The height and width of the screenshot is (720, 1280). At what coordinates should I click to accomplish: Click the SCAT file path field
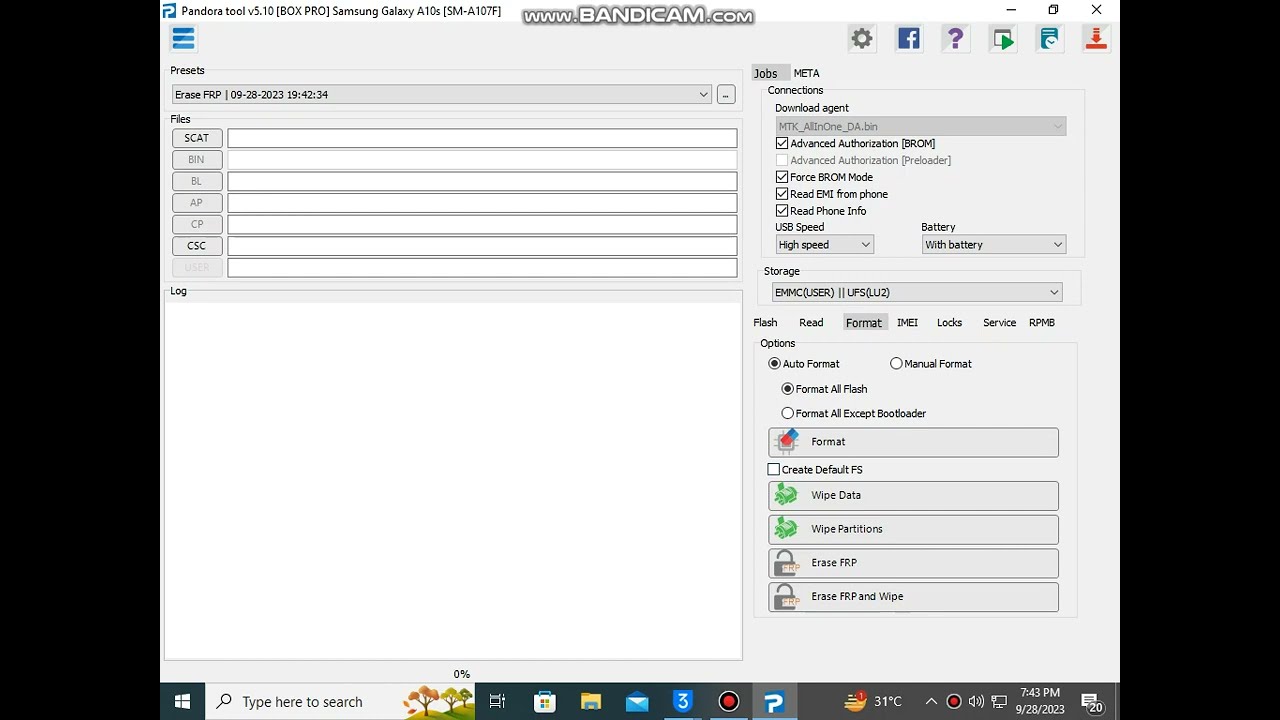pyautogui.click(x=482, y=139)
